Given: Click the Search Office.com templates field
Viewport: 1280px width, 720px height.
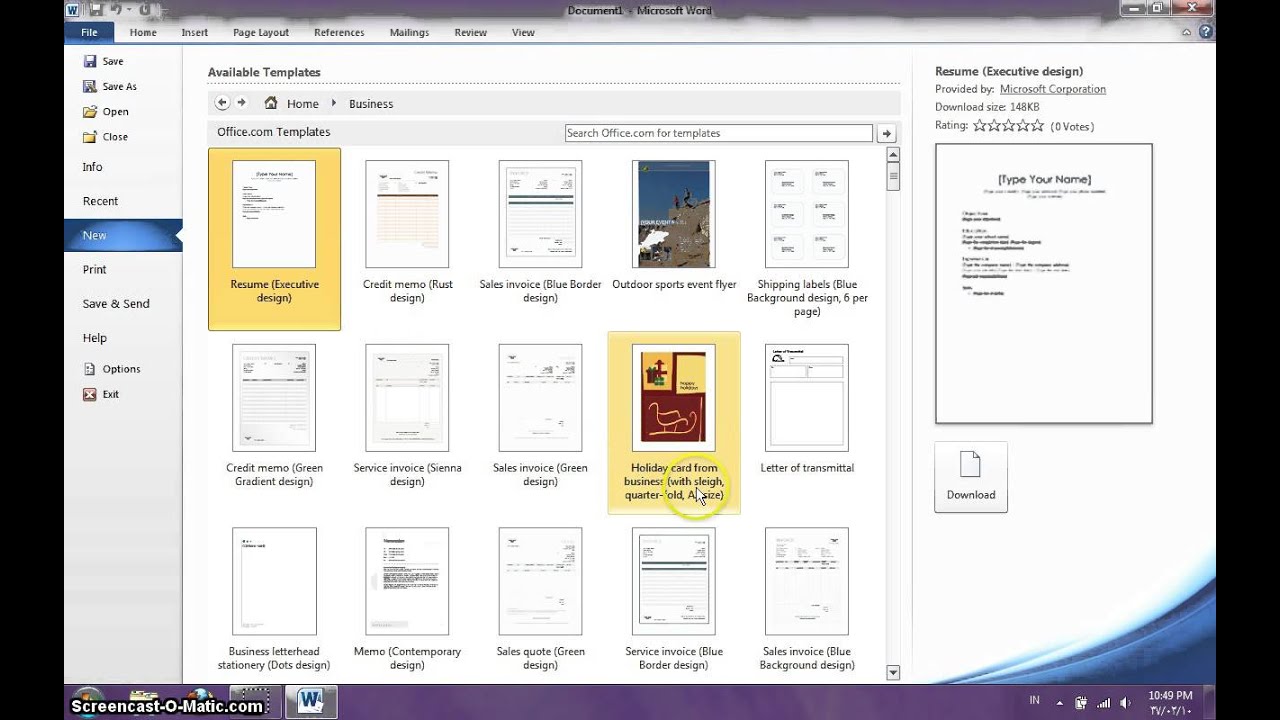Looking at the screenshot, I should (719, 133).
